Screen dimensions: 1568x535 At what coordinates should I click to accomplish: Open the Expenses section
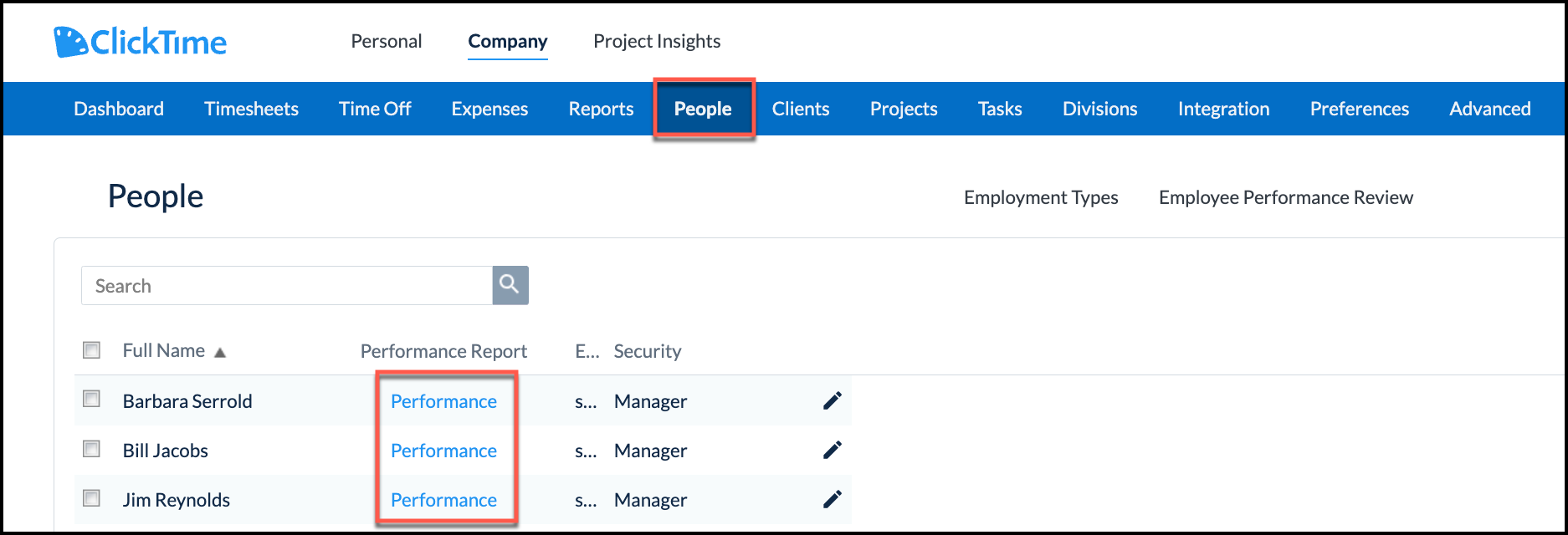coord(489,109)
